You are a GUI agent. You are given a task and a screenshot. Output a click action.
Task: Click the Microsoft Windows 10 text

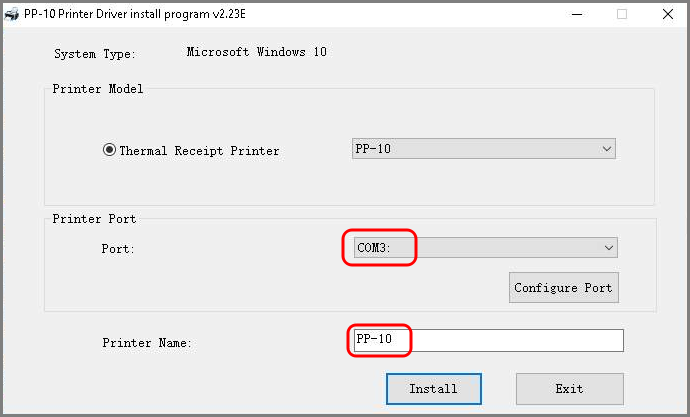click(x=256, y=52)
